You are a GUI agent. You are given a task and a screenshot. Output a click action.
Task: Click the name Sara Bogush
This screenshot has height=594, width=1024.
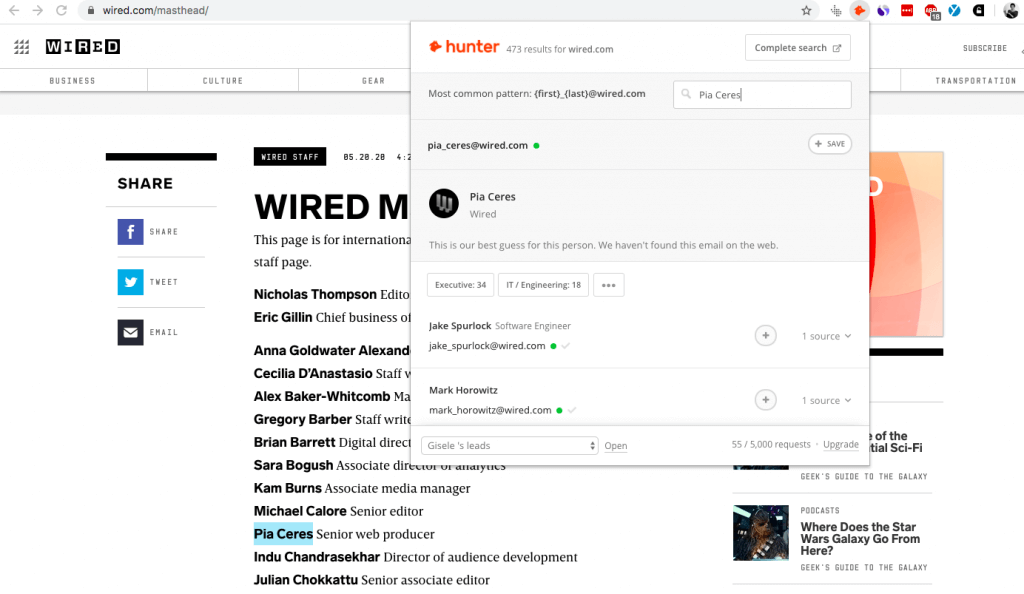(293, 465)
